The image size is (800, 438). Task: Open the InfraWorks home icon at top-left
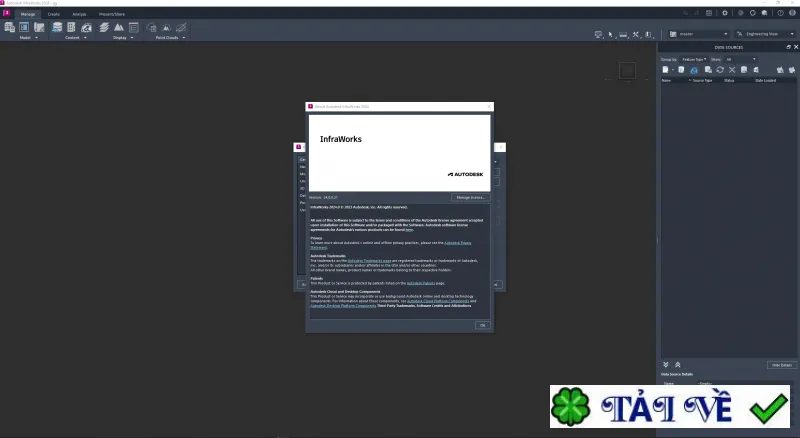(x=7, y=13)
